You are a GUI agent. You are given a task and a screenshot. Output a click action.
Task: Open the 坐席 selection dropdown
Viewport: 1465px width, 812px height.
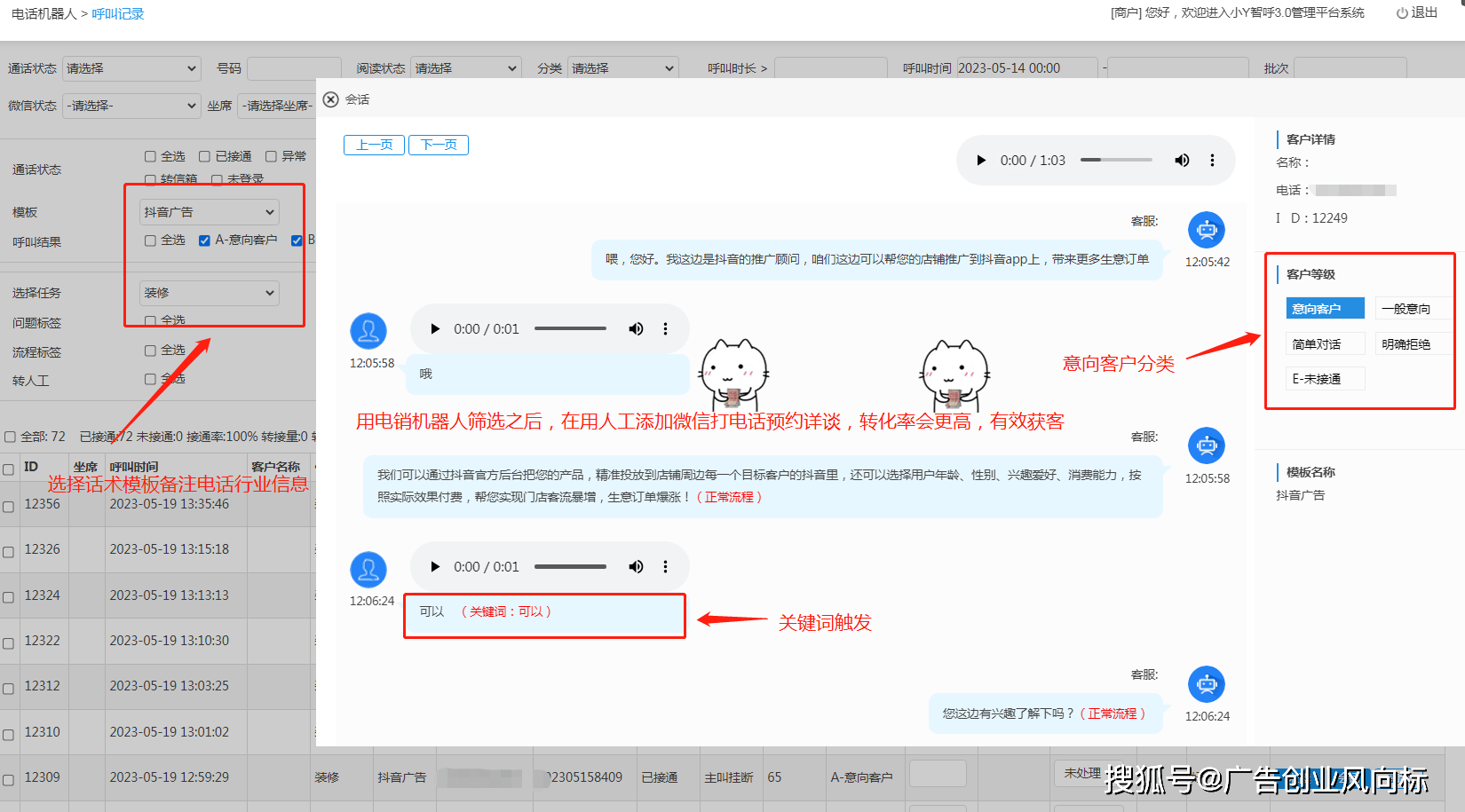pos(278,106)
